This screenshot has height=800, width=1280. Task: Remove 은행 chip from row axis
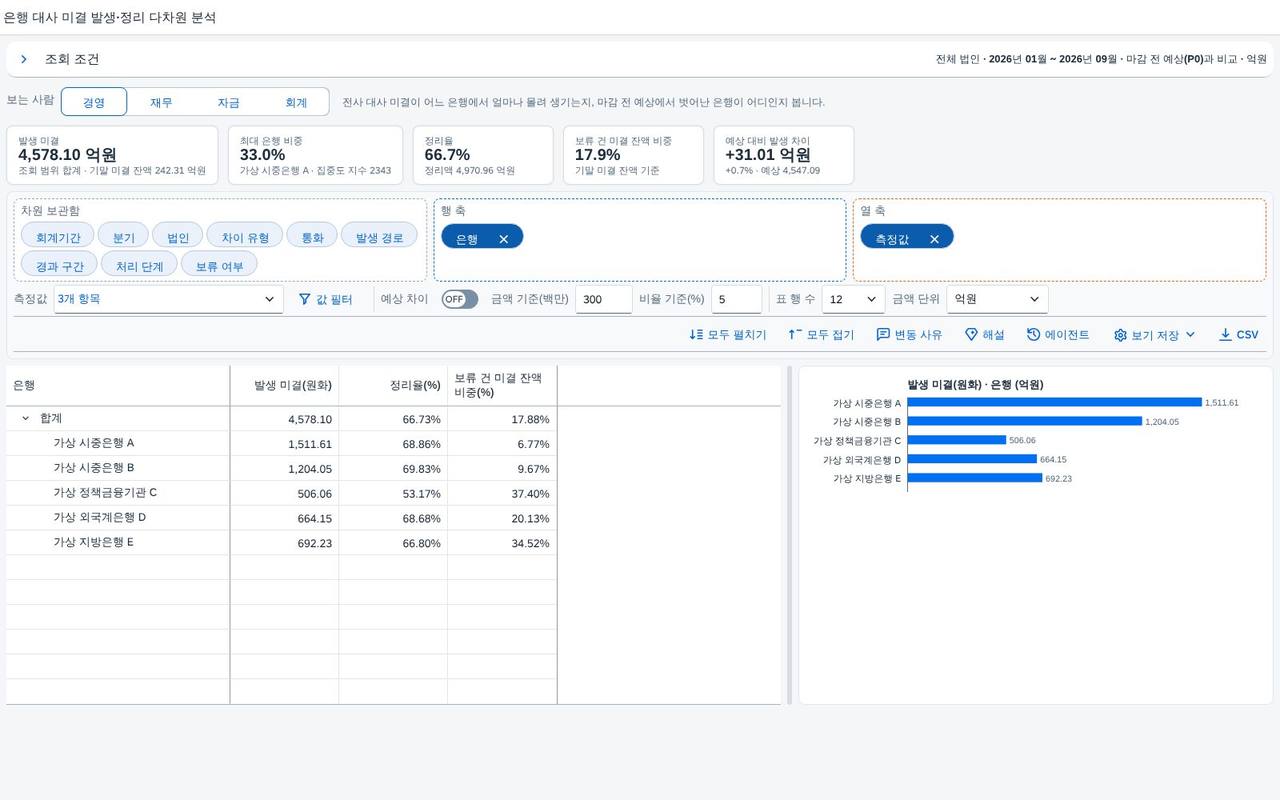[504, 239]
